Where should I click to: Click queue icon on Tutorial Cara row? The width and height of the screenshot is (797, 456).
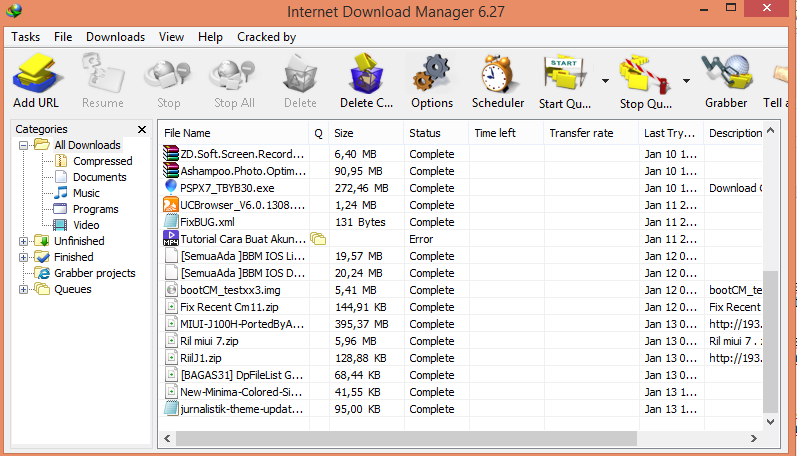tap(318, 239)
